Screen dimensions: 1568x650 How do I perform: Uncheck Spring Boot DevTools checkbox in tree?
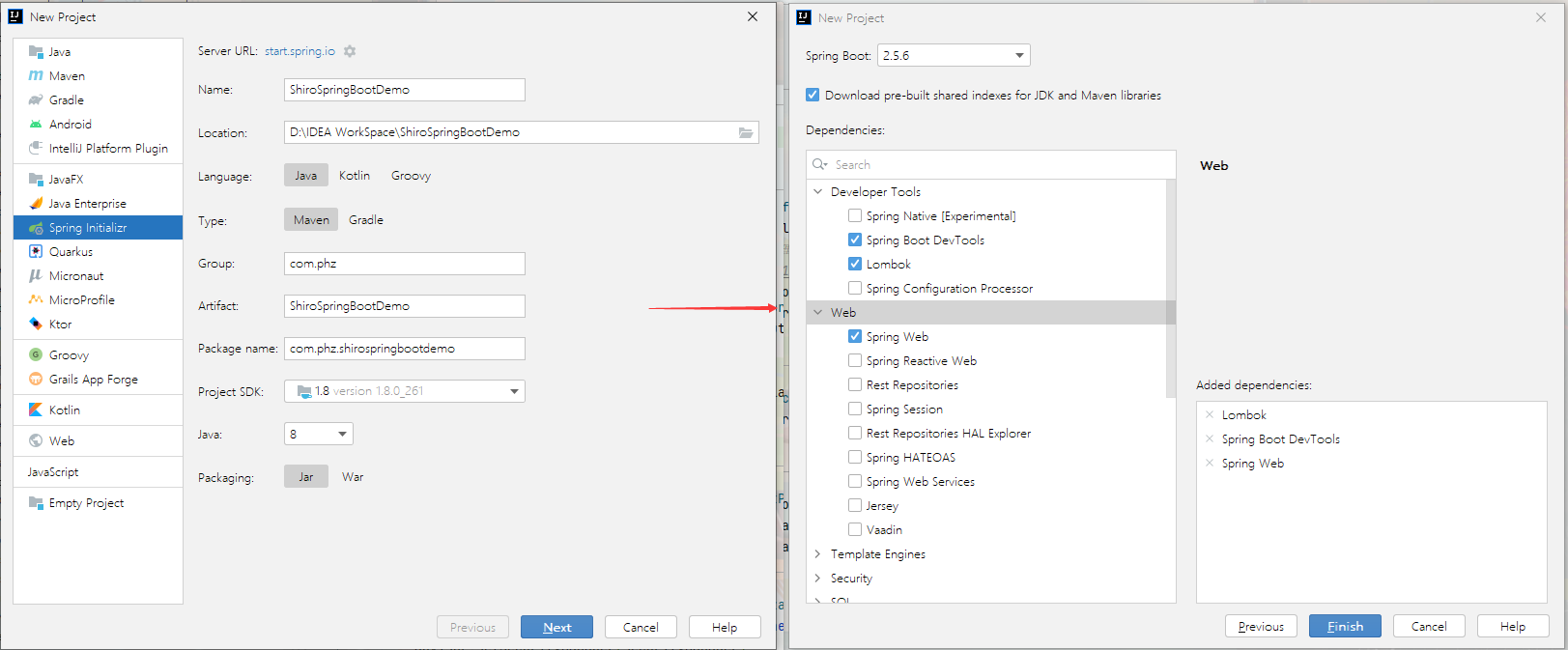tap(855, 240)
